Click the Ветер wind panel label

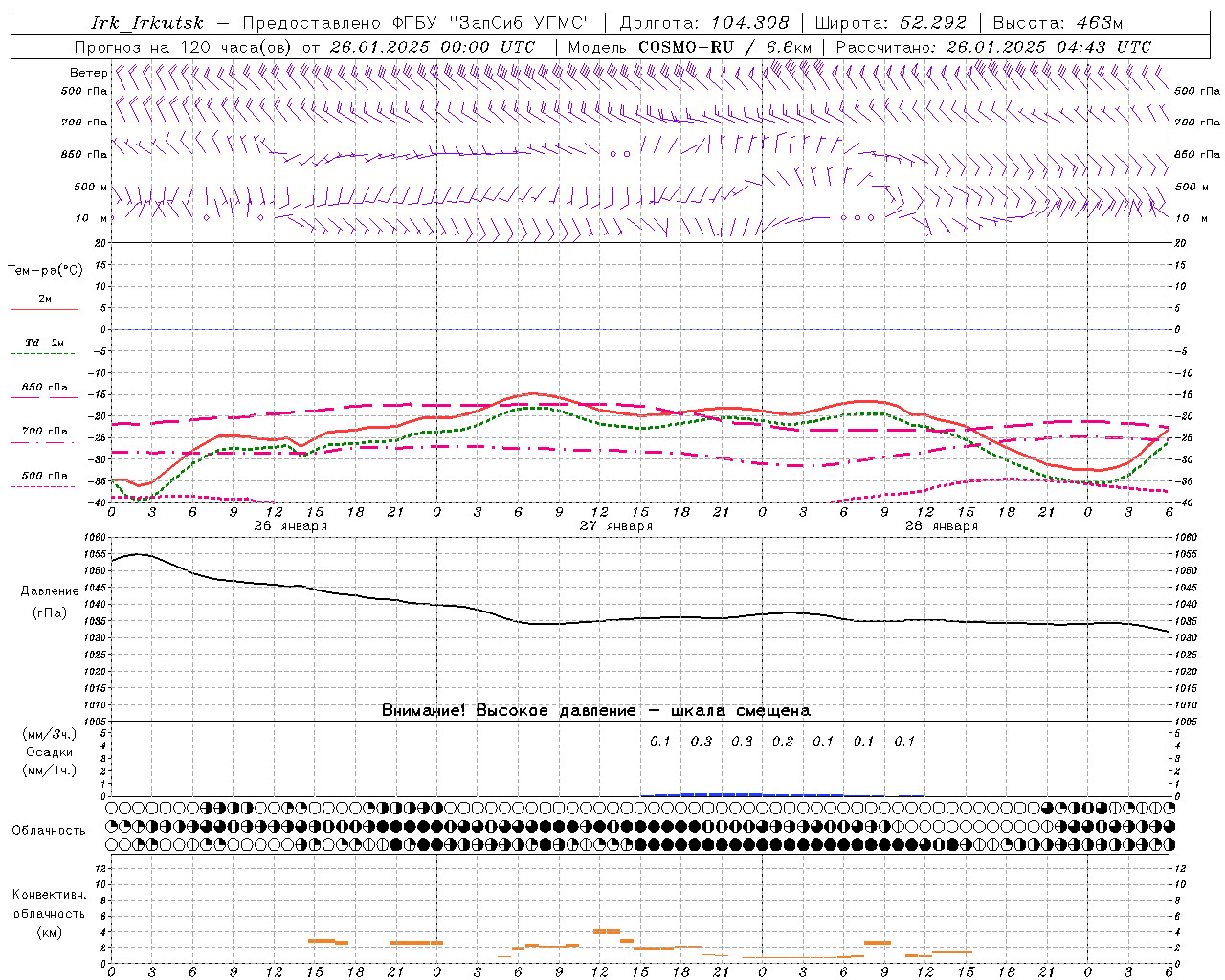click(x=88, y=73)
